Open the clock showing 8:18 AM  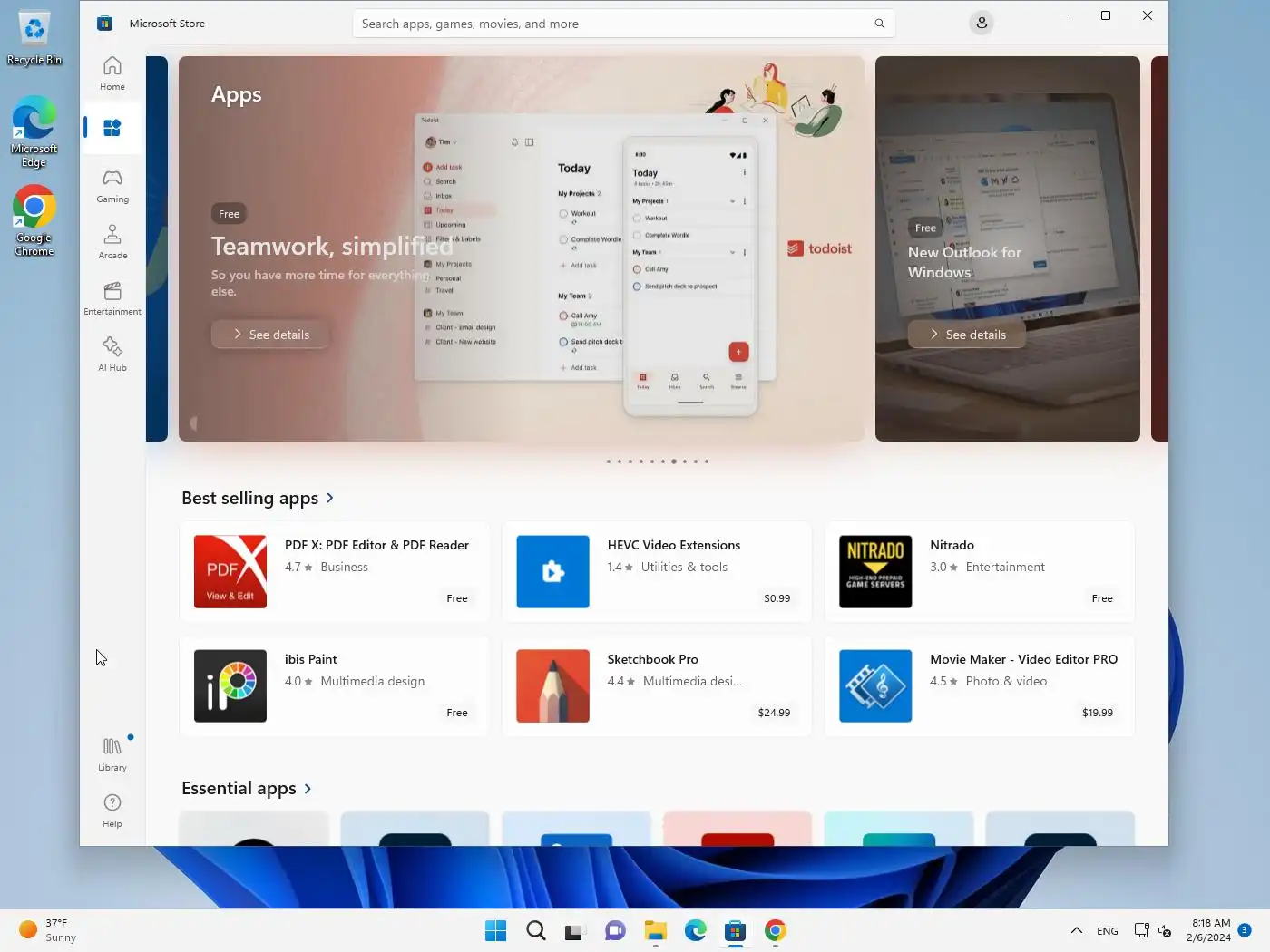(1208, 931)
